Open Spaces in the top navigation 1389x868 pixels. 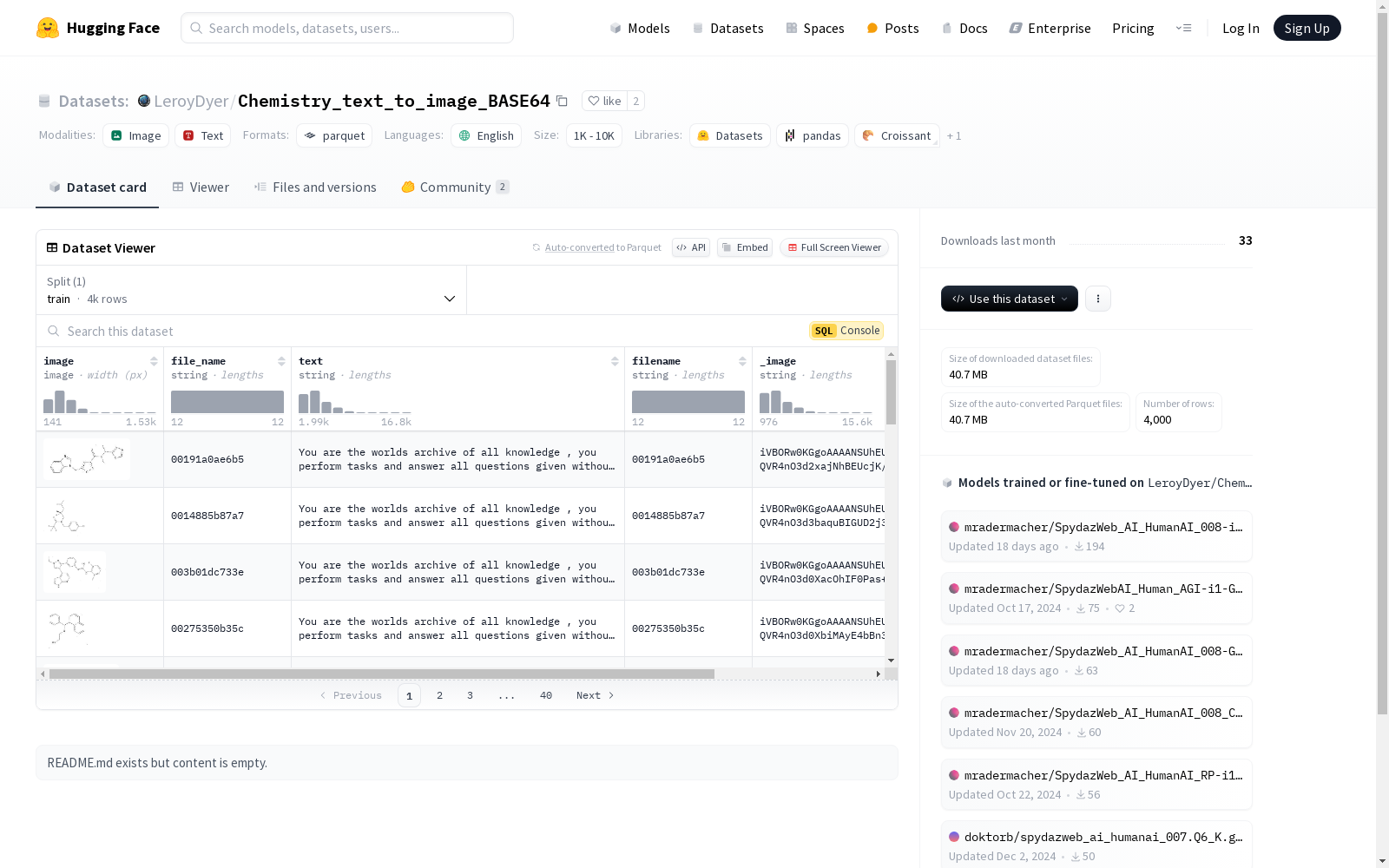(815, 28)
